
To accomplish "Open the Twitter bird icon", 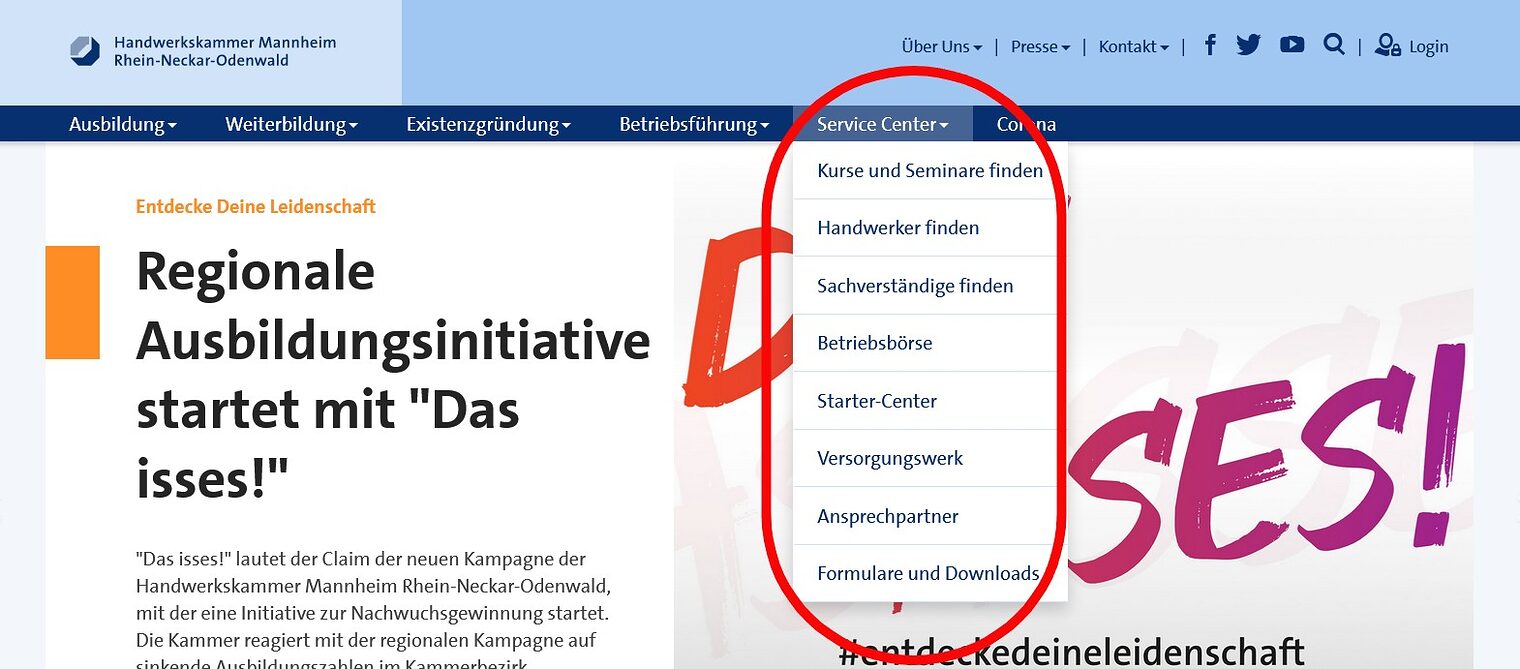I will [x=1248, y=45].
